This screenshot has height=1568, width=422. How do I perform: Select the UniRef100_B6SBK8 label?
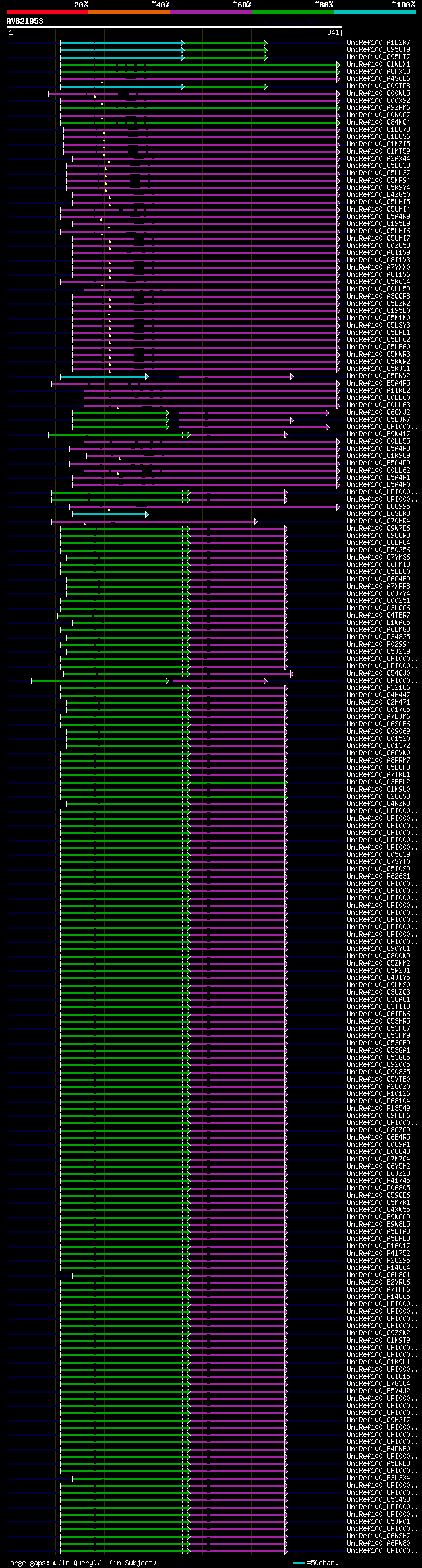click(x=378, y=514)
